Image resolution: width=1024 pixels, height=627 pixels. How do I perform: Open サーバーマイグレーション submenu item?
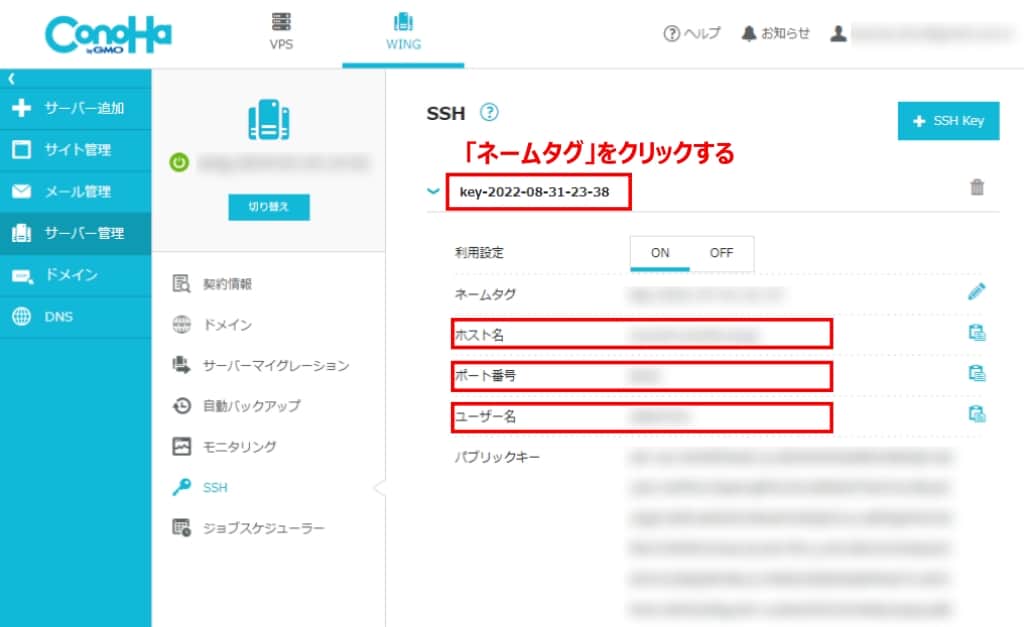click(x=261, y=366)
